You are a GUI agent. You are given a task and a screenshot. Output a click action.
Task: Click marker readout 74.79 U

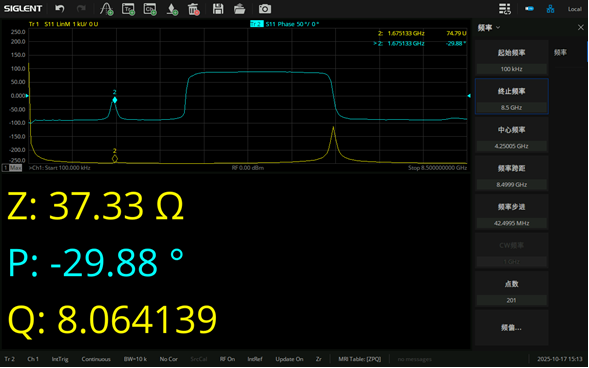456,33
